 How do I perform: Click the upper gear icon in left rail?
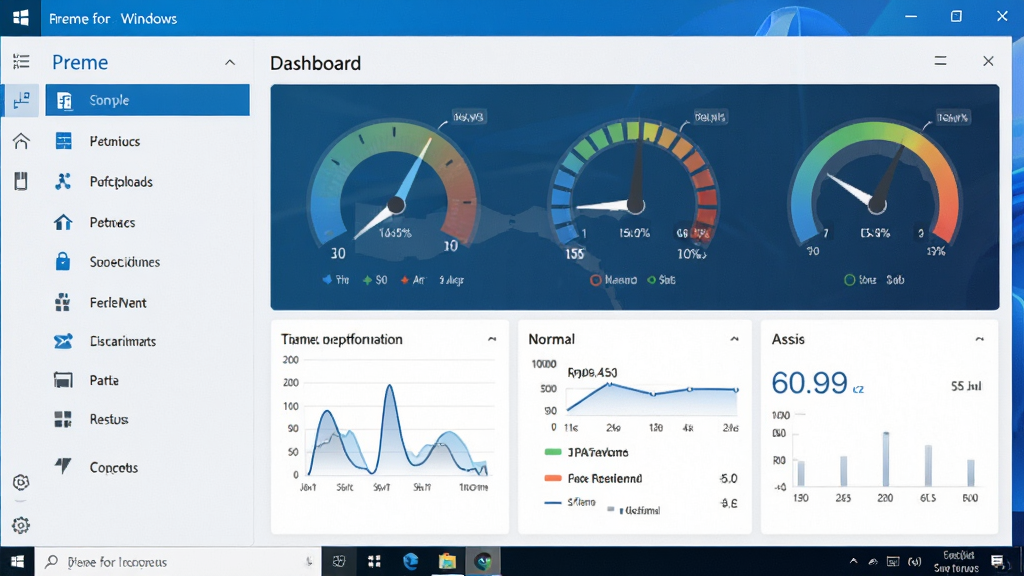tap(21, 482)
